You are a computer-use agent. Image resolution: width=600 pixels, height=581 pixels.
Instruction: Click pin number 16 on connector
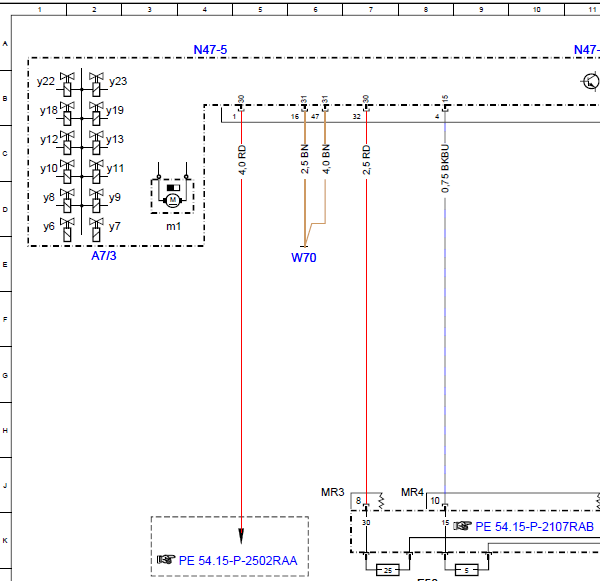[x=295, y=116]
